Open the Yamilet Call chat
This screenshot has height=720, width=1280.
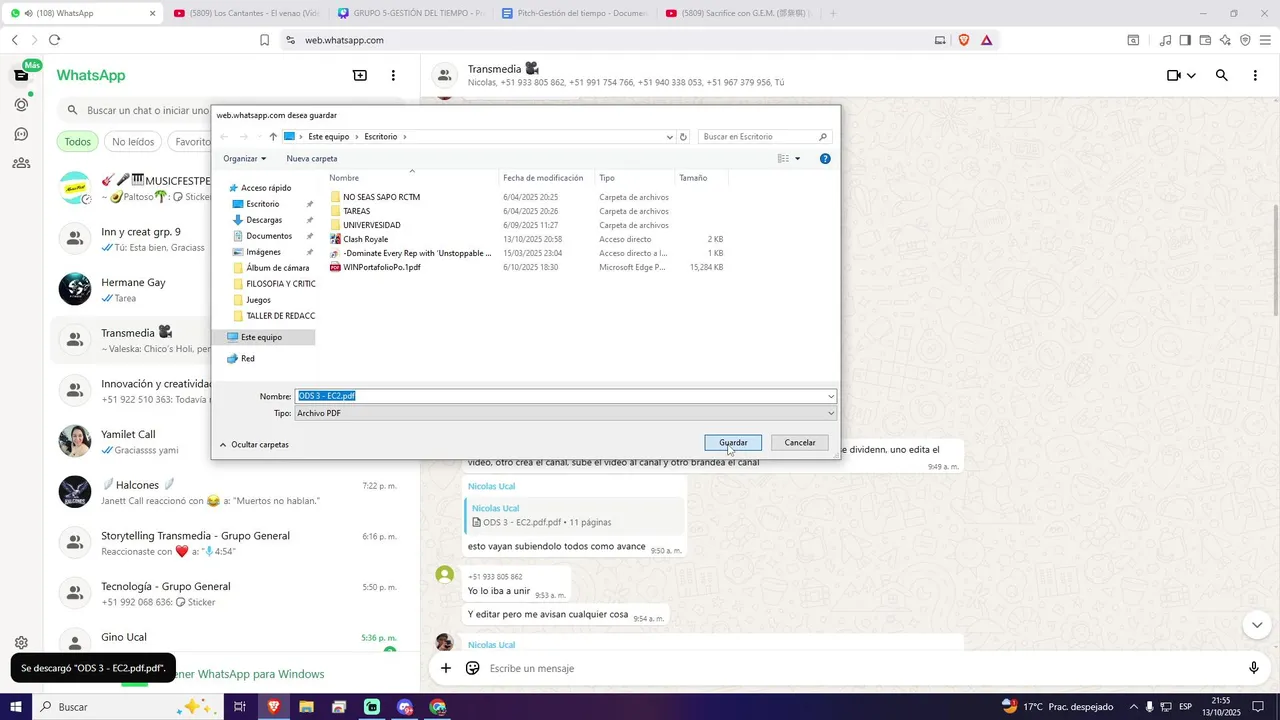click(231, 442)
